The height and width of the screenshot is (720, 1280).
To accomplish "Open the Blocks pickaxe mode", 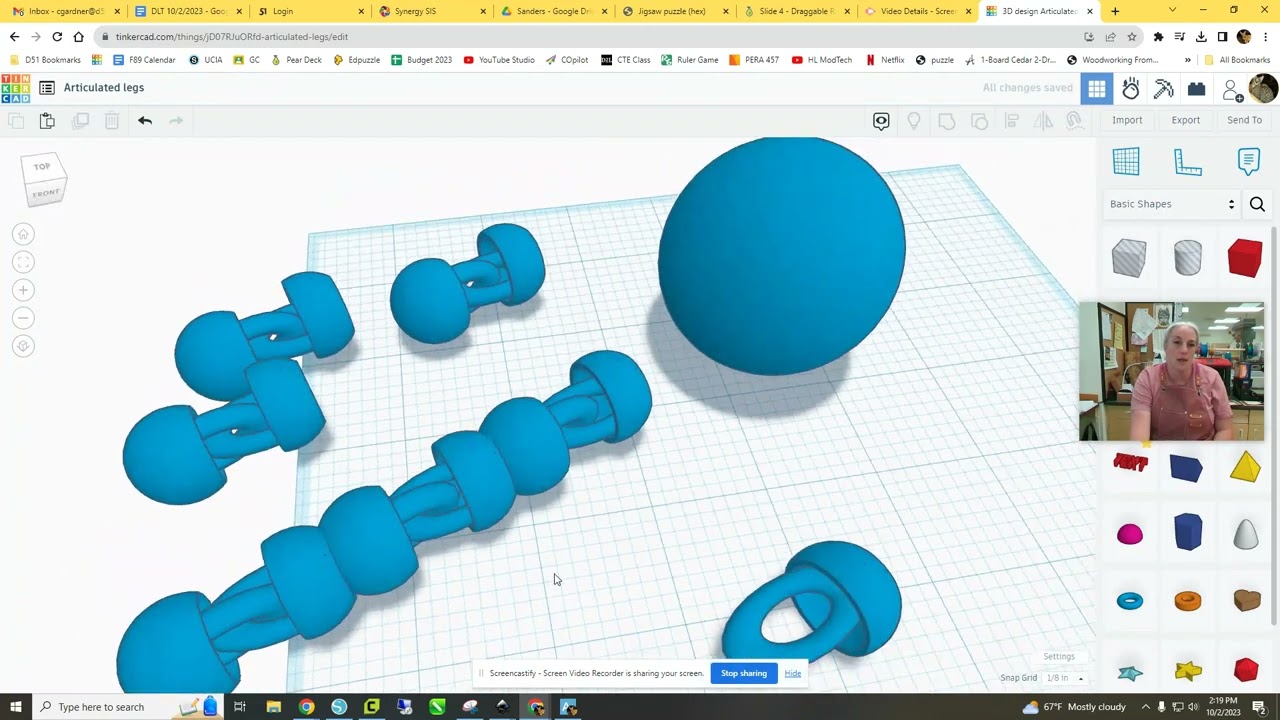I will tap(1163, 89).
